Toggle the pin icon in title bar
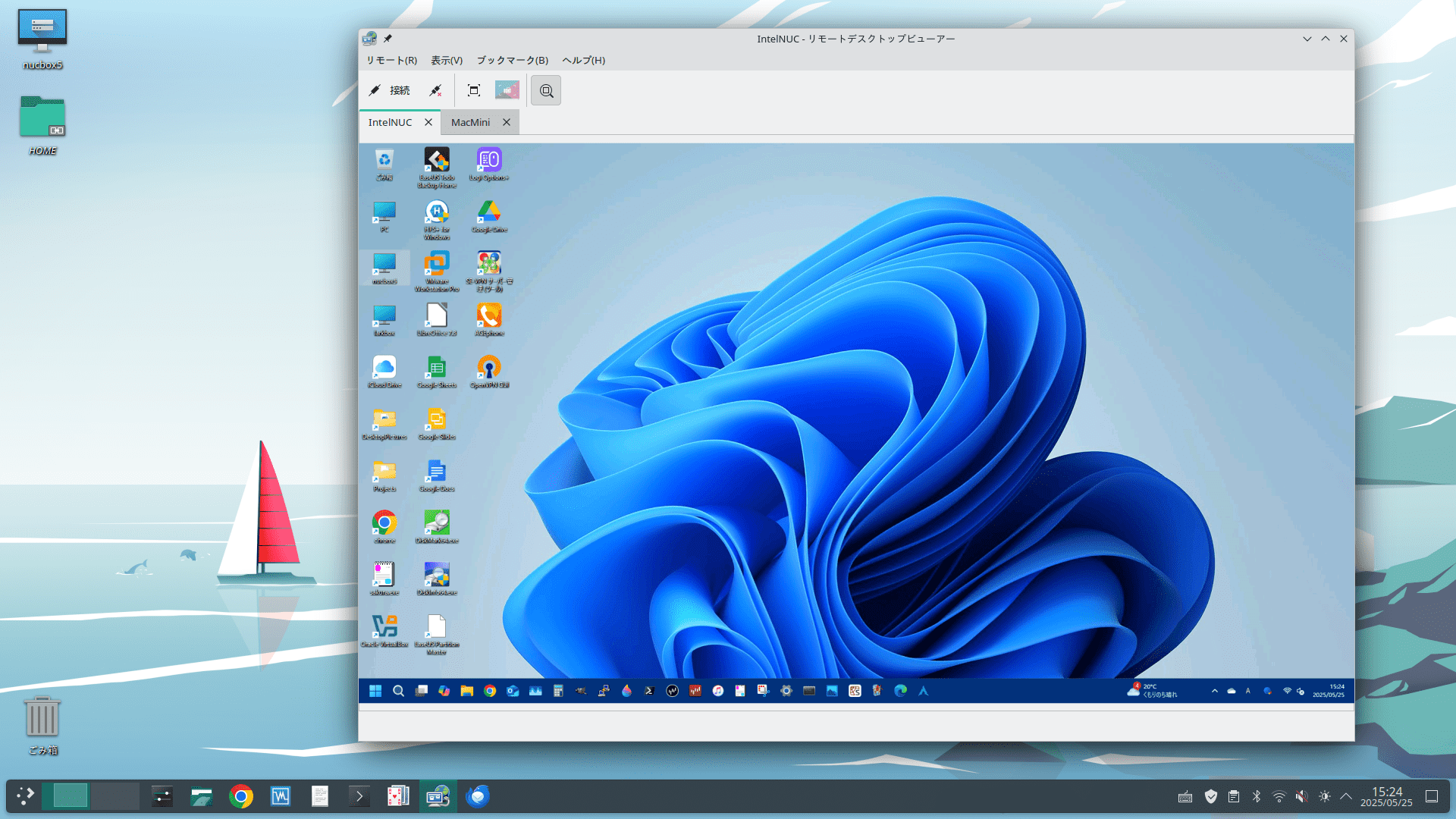The height and width of the screenshot is (819, 1456). click(388, 38)
